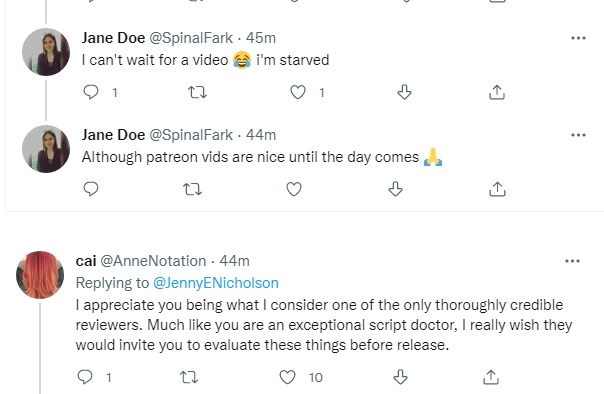Retweet Jane Doe's 45m tweet
The height and width of the screenshot is (394, 604).
(197, 92)
